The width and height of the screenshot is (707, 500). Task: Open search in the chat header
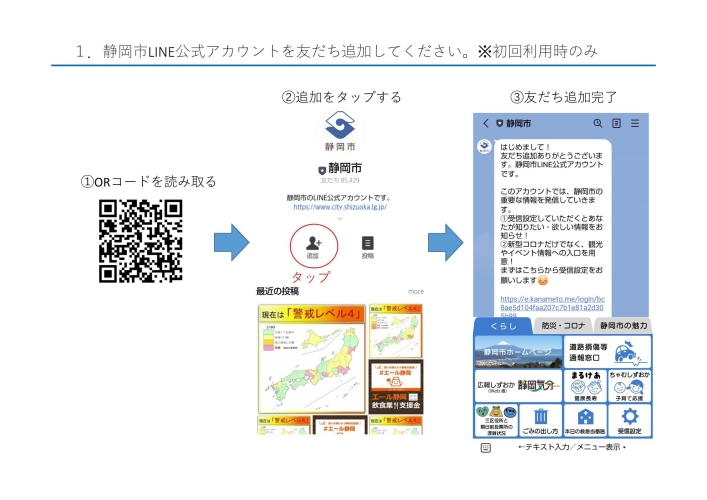[x=597, y=123]
